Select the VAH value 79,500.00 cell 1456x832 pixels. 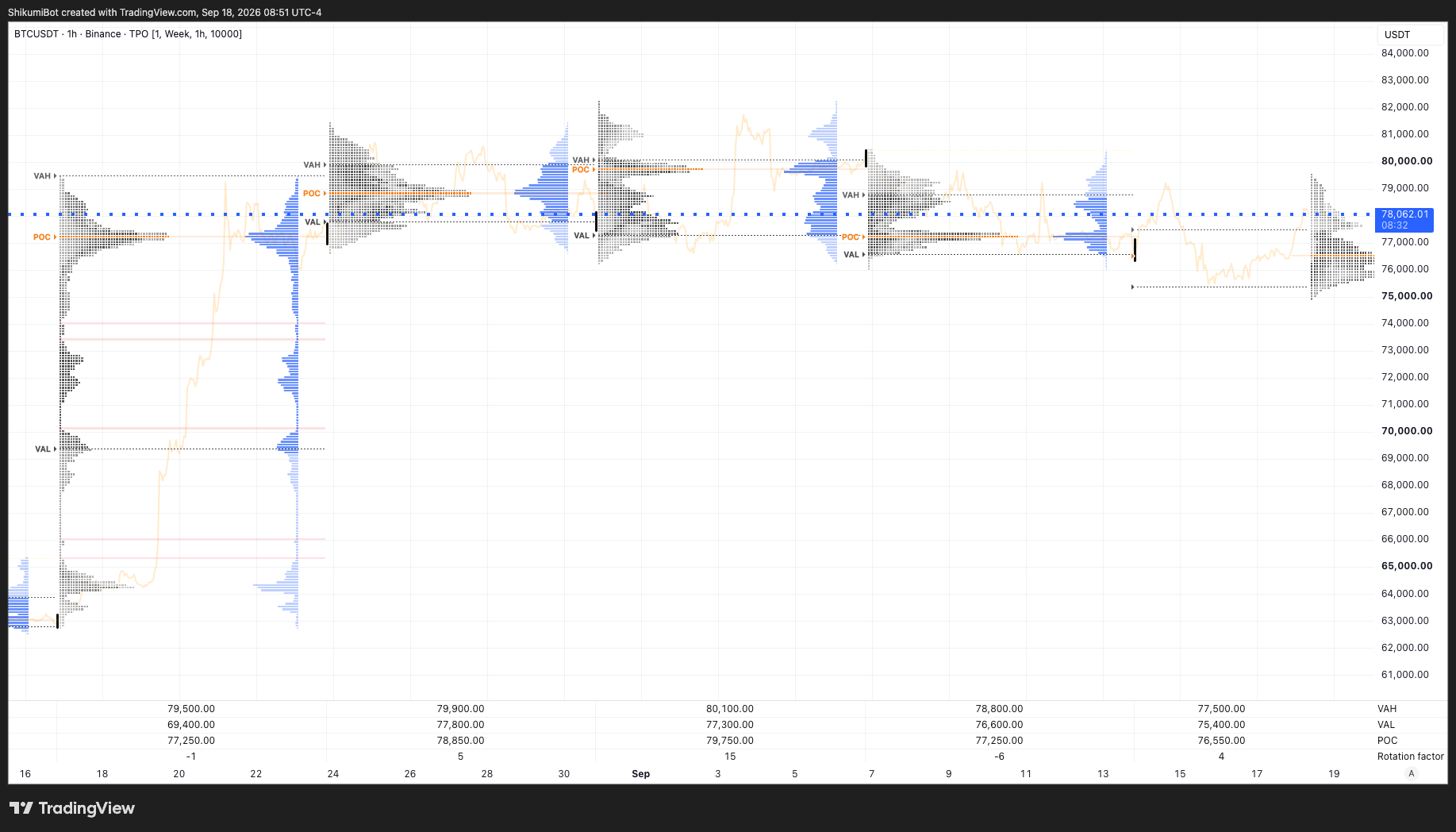pos(191,709)
